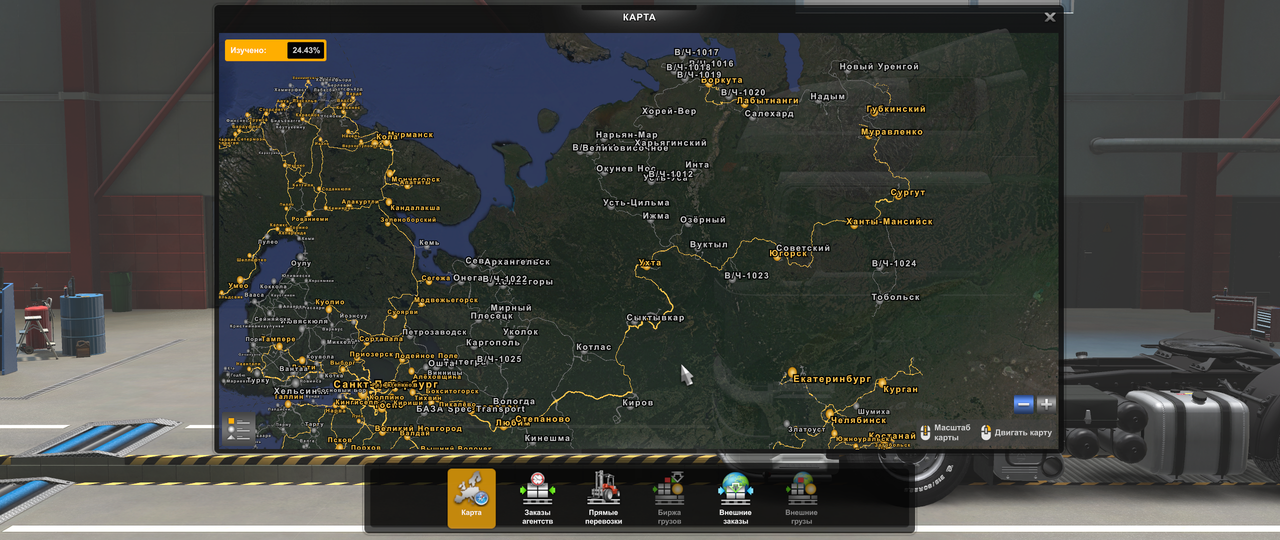Screen dimensions: 1280x540
Task: Select Губкинский on the map
Action: [x=896, y=109]
